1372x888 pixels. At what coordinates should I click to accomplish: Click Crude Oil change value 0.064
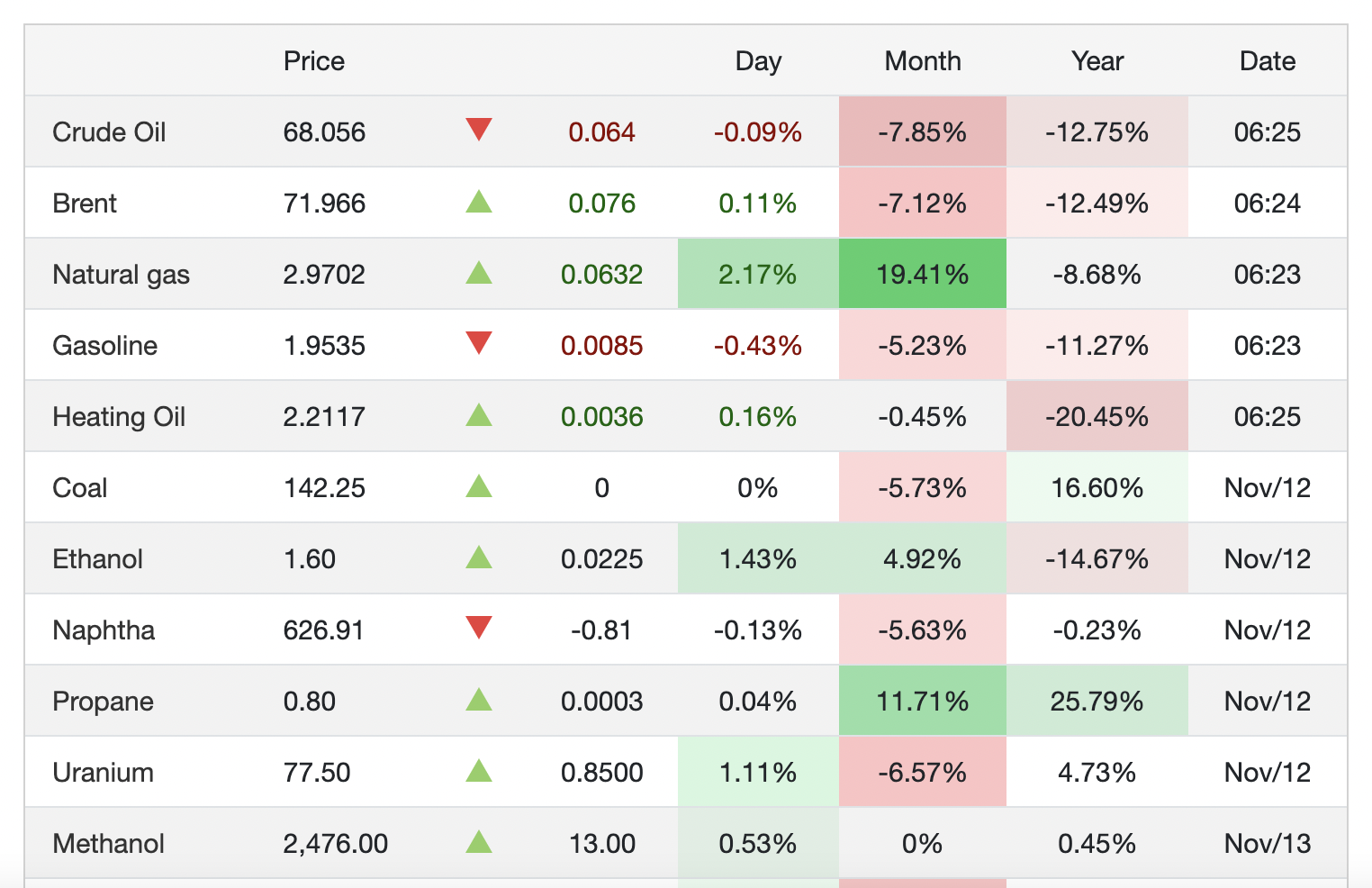click(x=602, y=132)
